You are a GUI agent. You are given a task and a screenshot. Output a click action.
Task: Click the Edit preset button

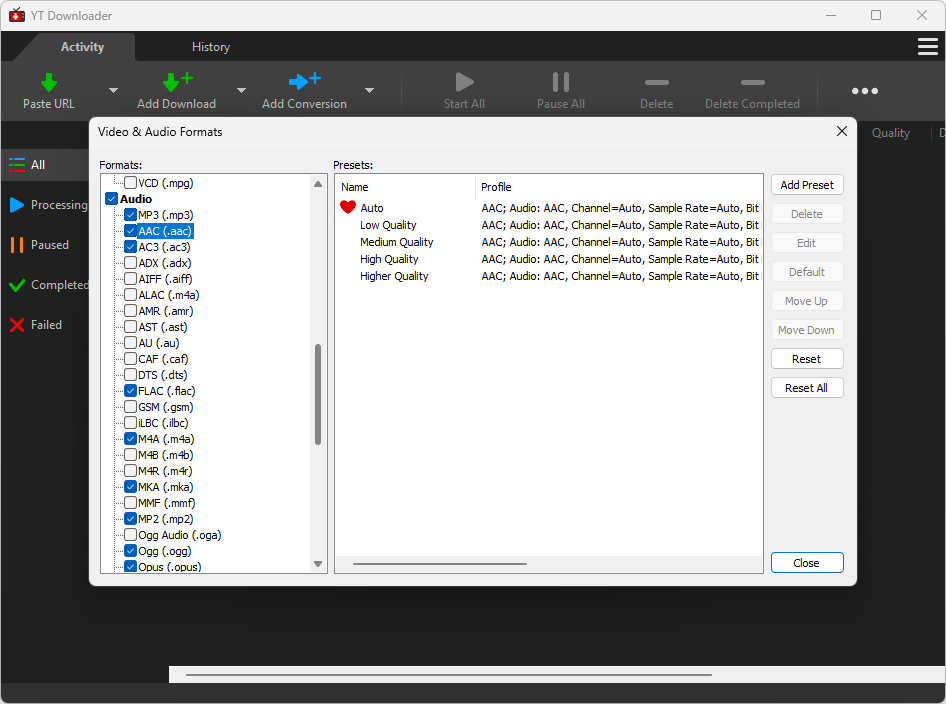click(807, 243)
